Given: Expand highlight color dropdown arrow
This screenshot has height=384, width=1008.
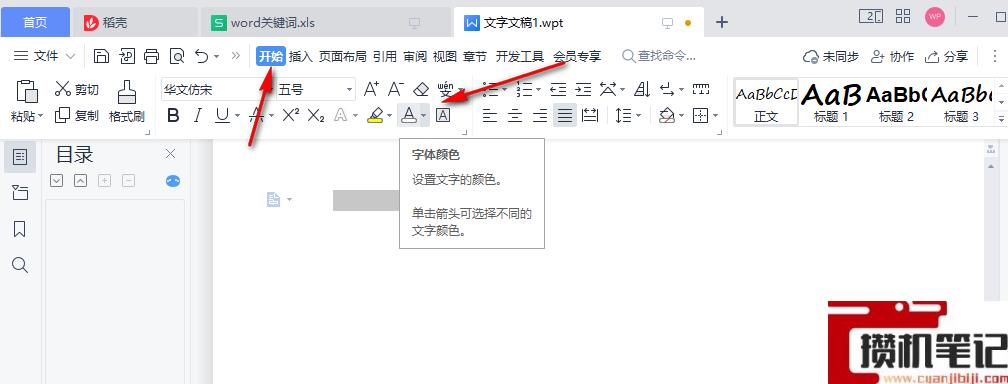Looking at the screenshot, I should (390, 116).
